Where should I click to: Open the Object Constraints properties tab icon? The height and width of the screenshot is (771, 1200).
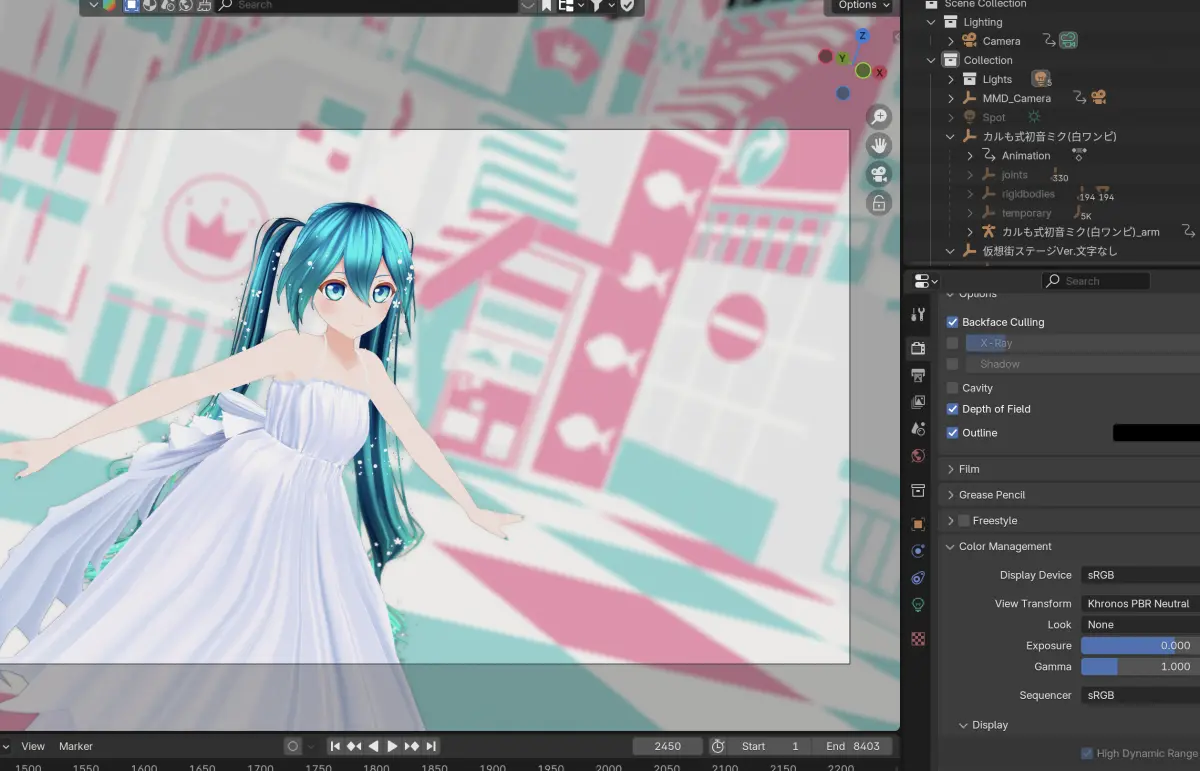[918, 578]
